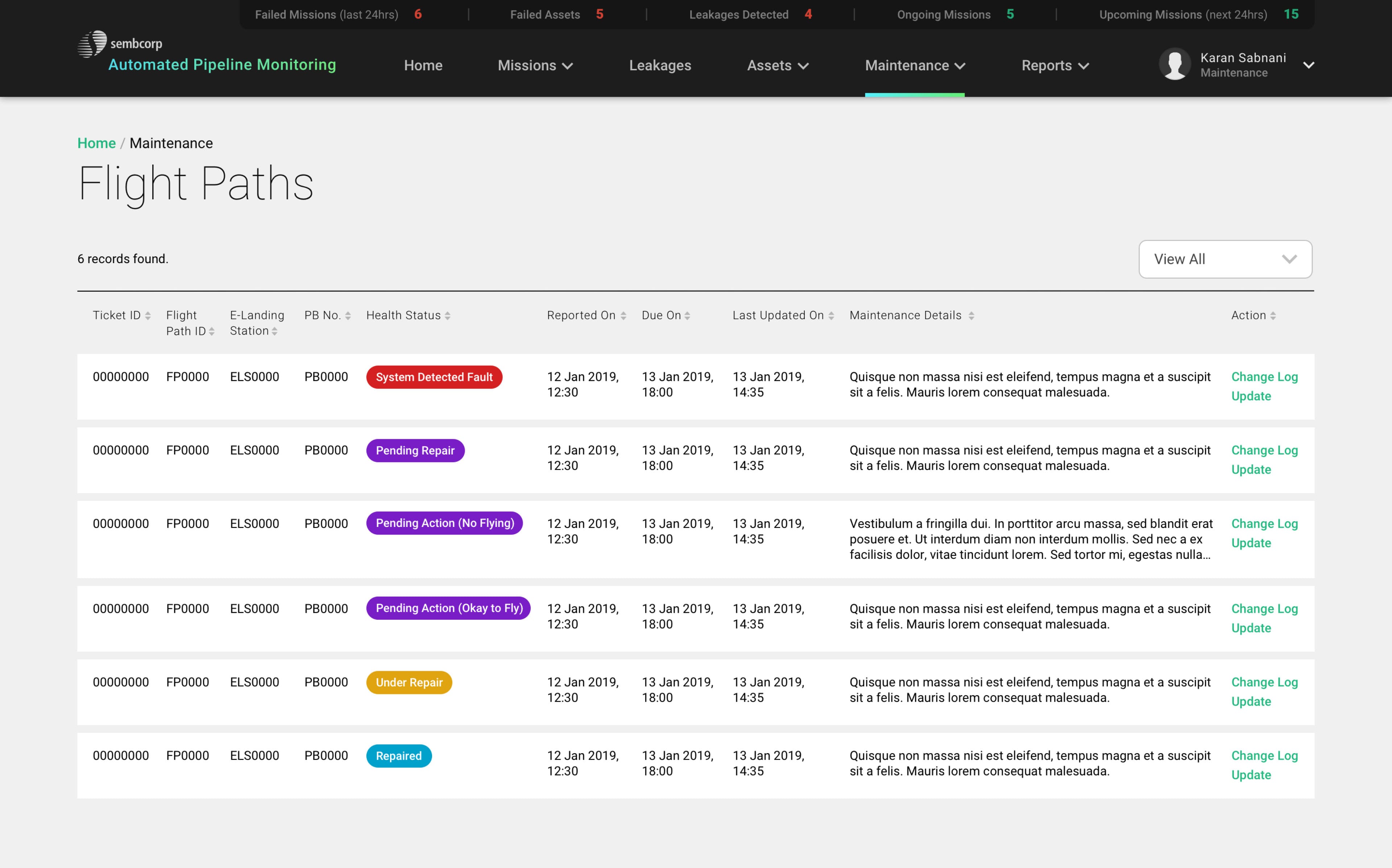Viewport: 1392px width, 868px height.
Task: Click the user avatar image
Action: click(1174, 64)
